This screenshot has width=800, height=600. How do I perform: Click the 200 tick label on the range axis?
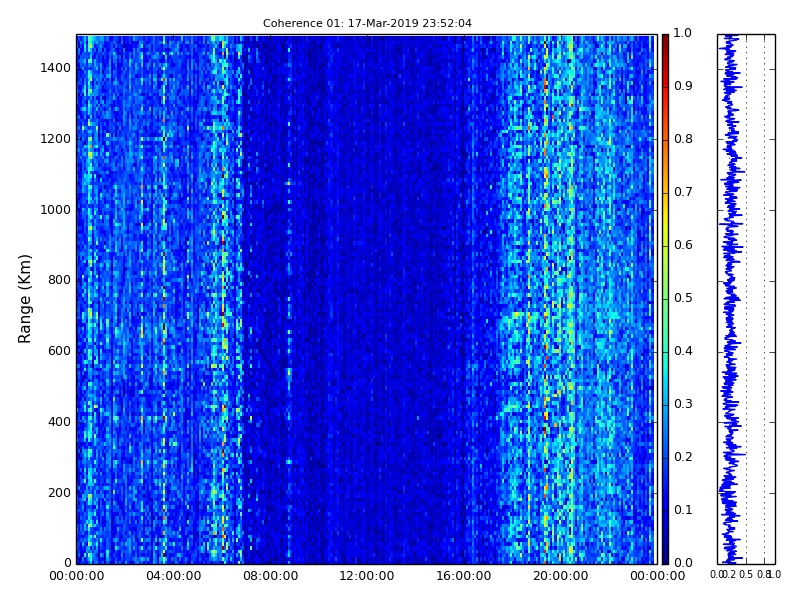point(59,493)
